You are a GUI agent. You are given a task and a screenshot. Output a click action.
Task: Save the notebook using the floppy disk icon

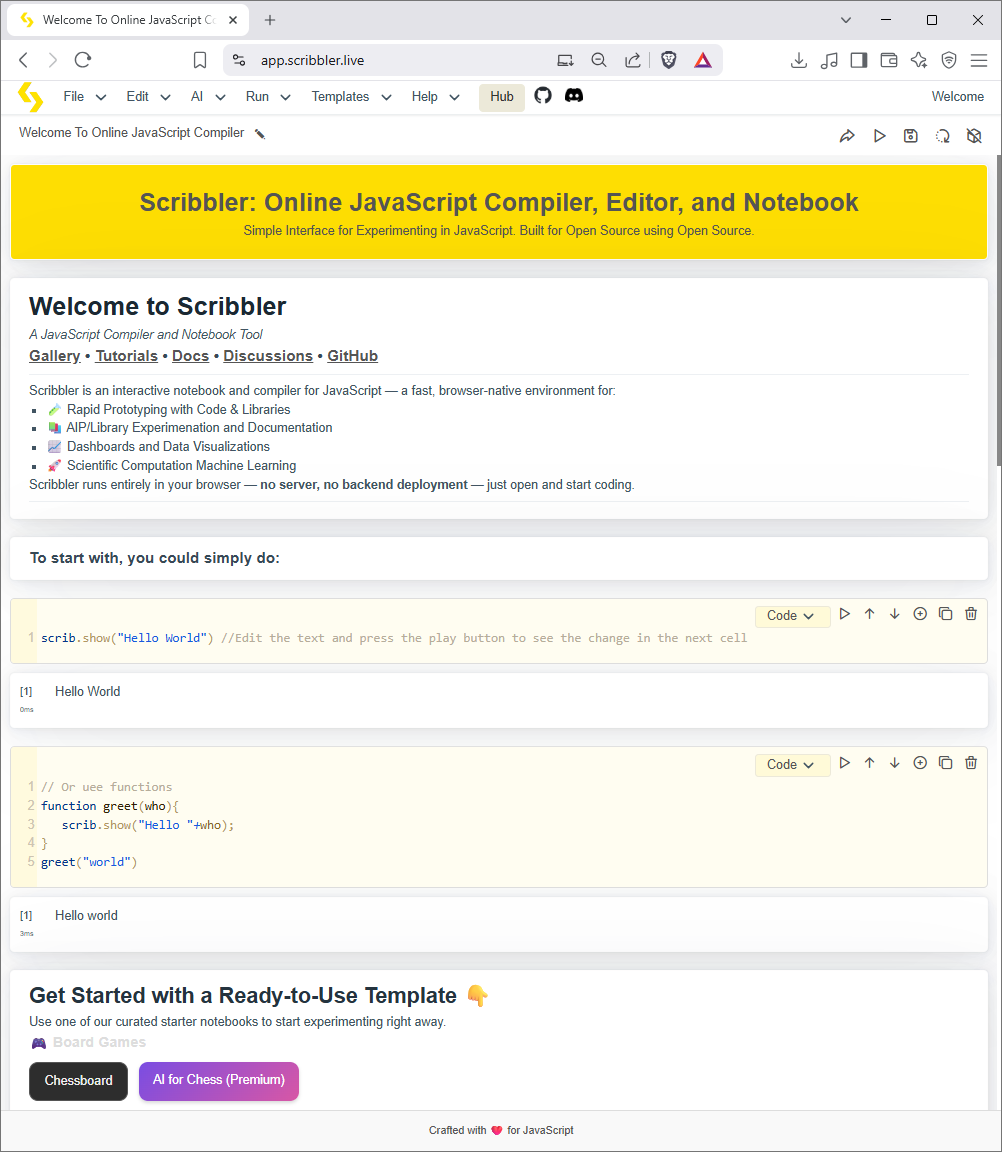pyautogui.click(x=910, y=135)
